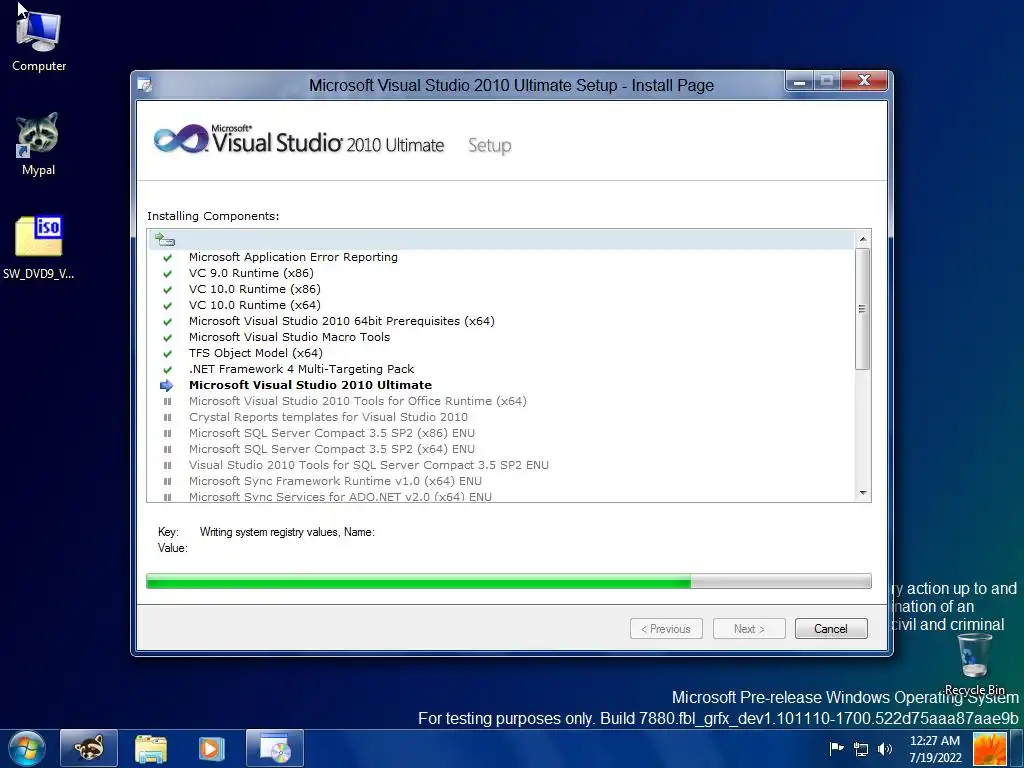Close the Visual Studio setup window
The height and width of the screenshot is (768, 1024).
[864, 81]
